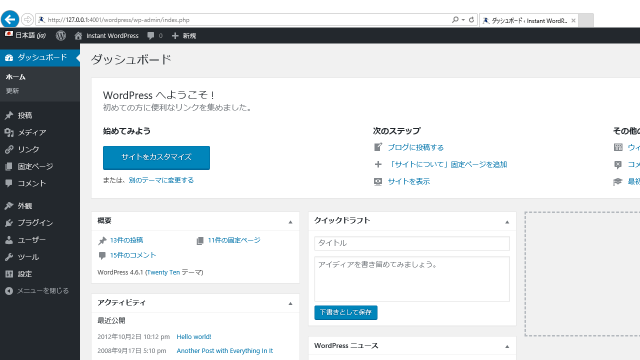The width and height of the screenshot is (640, 360).
Task: Click the page icon beside 11件の固定ページ
Action: tap(200, 240)
